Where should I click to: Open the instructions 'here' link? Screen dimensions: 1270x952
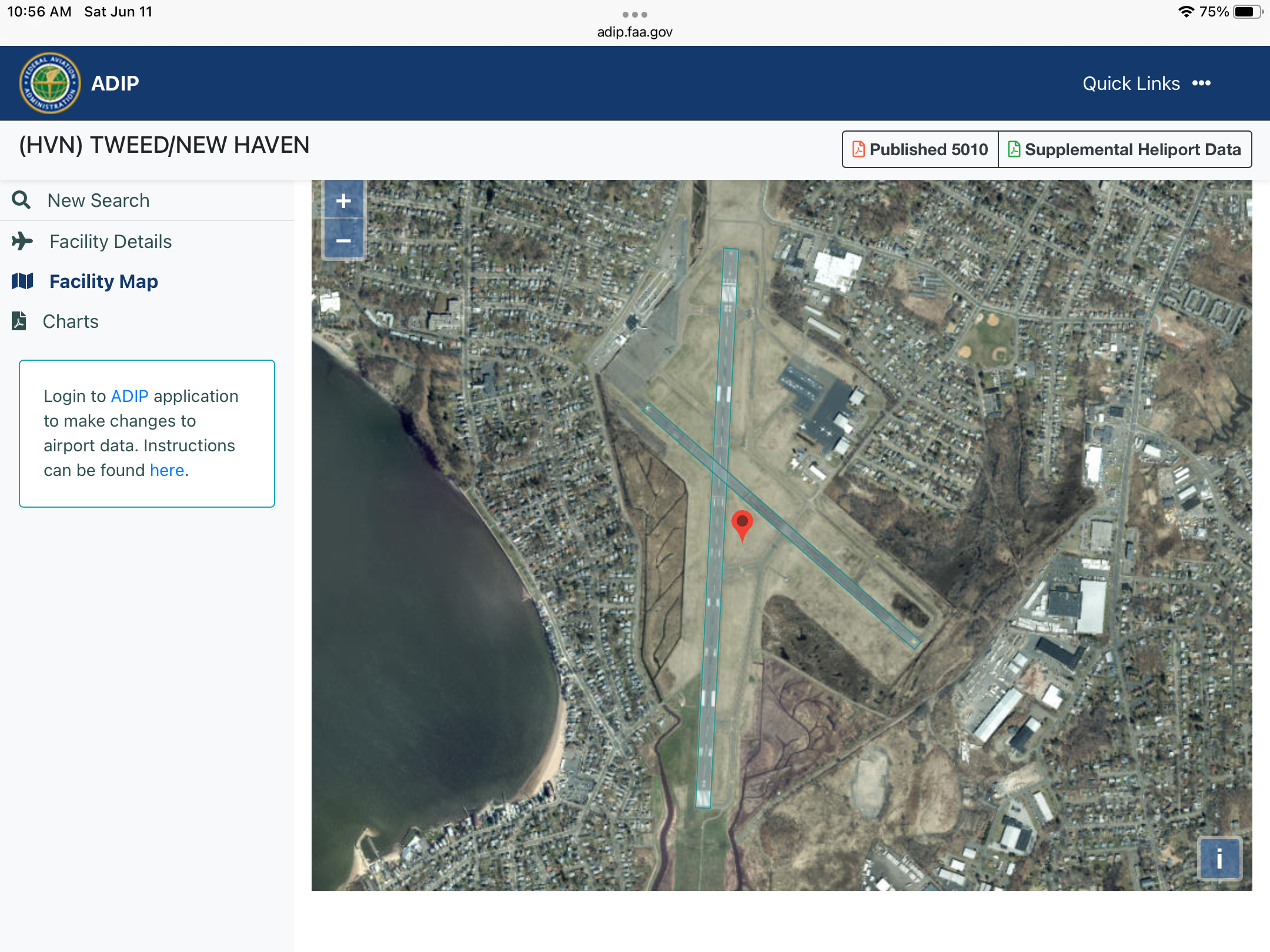(167, 470)
